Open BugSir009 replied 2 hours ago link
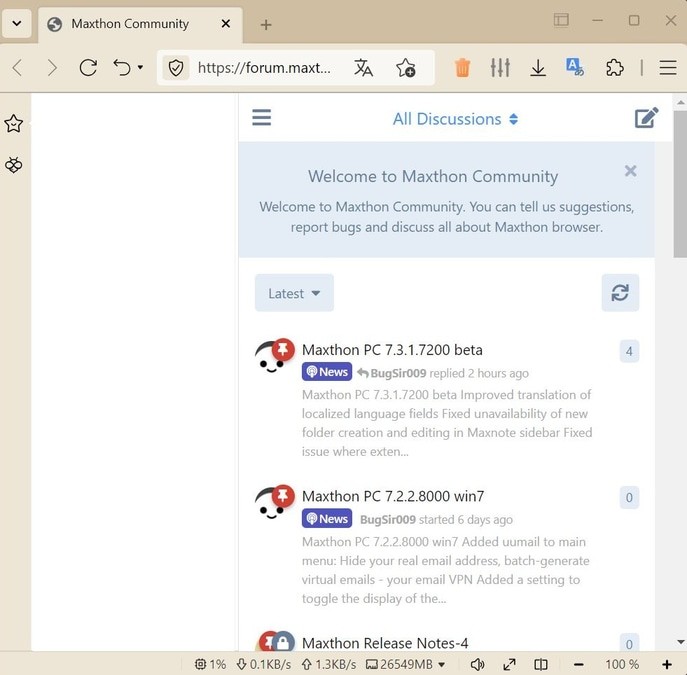The height and width of the screenshot is (675, 687). [443, 373]
